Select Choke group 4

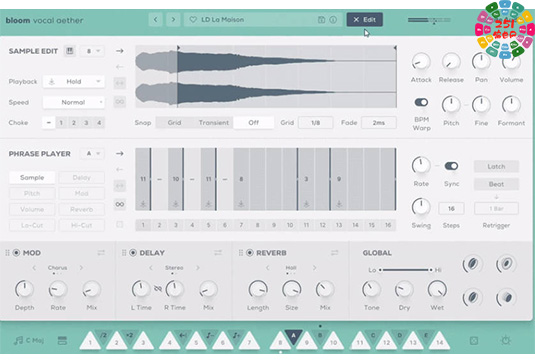[x=99, y=122]
